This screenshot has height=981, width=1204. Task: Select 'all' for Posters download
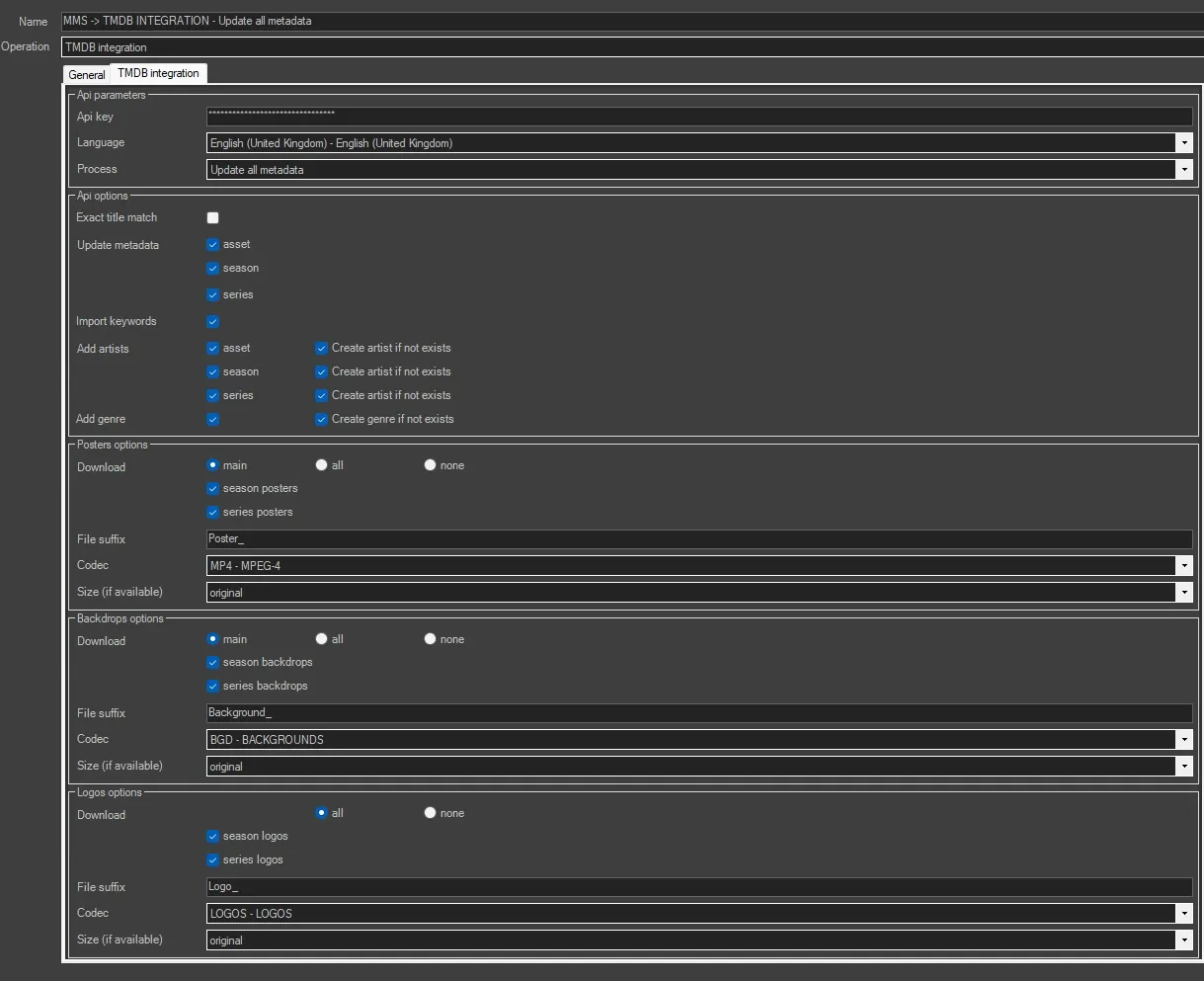point(321,465)
